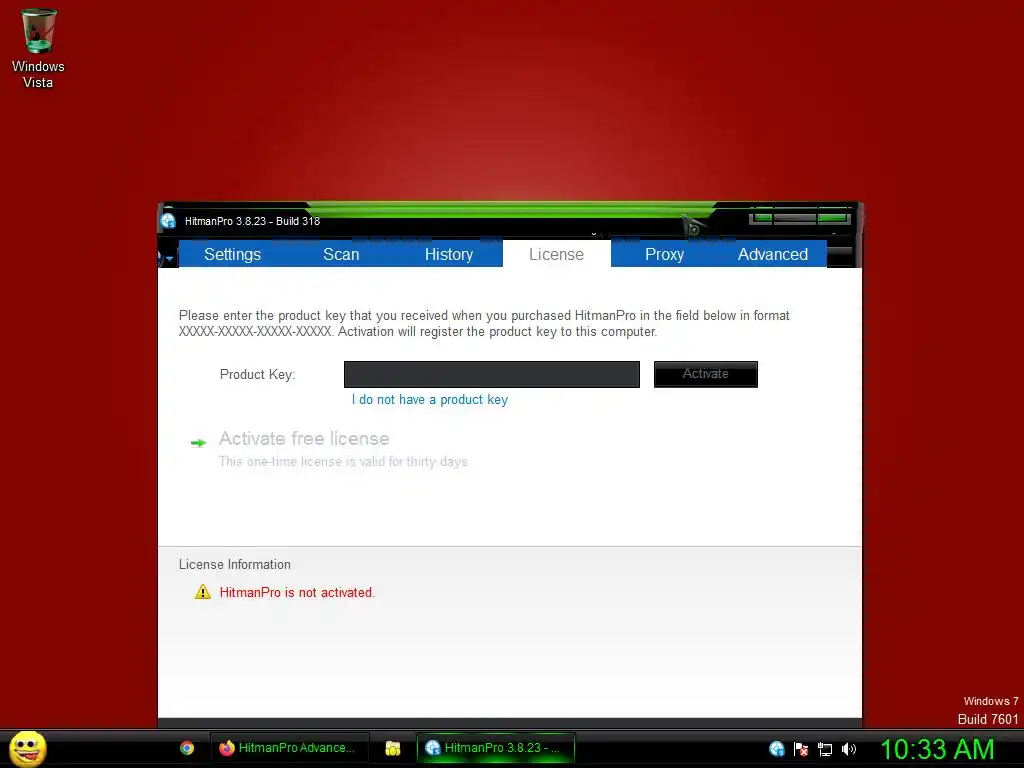Image resolution: width=1024 pixels, height=768 pixels.
Task: Click the green arrow beside Activate free license
Action: [x=199, y=443]
